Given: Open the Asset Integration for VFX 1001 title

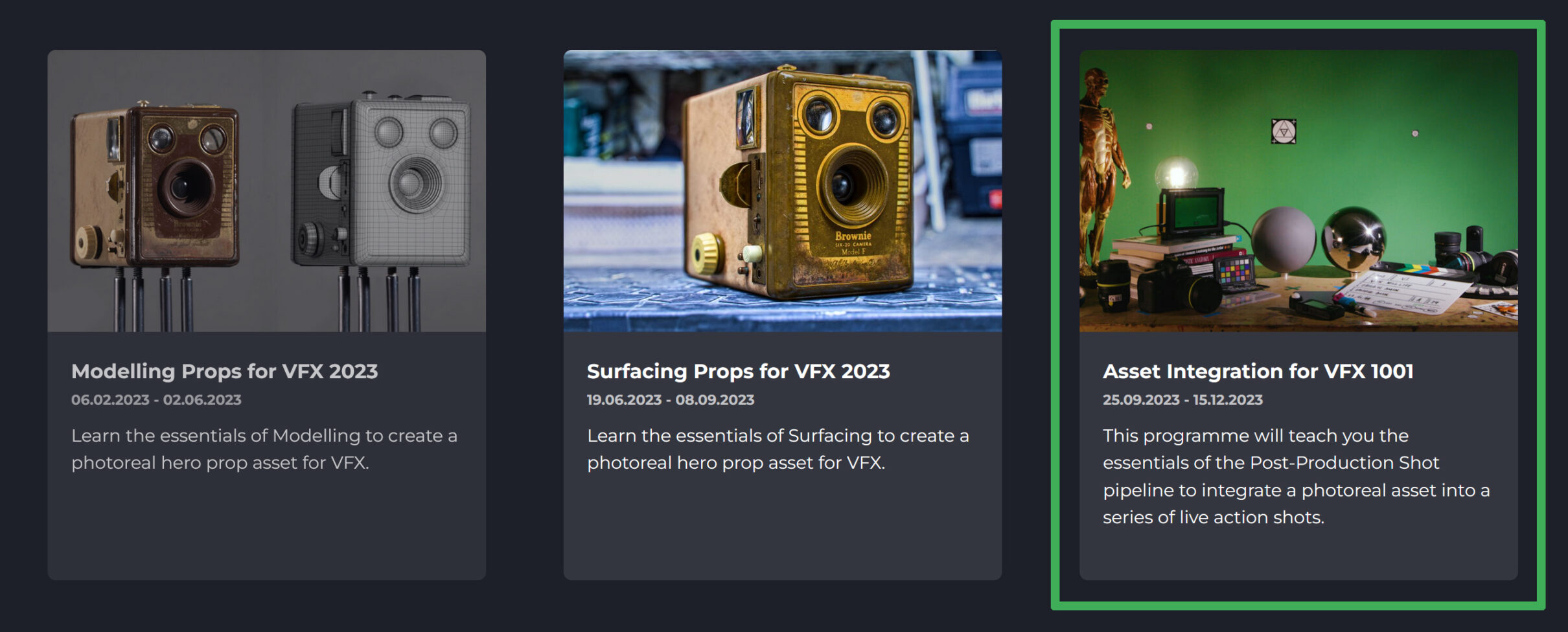Looking at the screenshot, I should coord(1258,372).
